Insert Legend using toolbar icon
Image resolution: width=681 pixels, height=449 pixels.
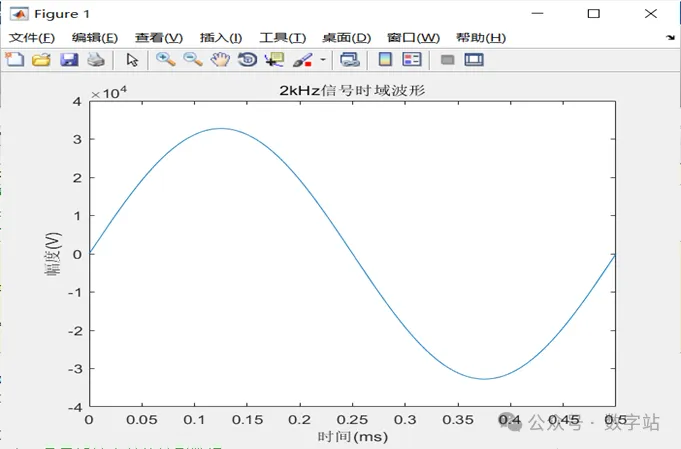pyautogui.click(x=412, y=59)
